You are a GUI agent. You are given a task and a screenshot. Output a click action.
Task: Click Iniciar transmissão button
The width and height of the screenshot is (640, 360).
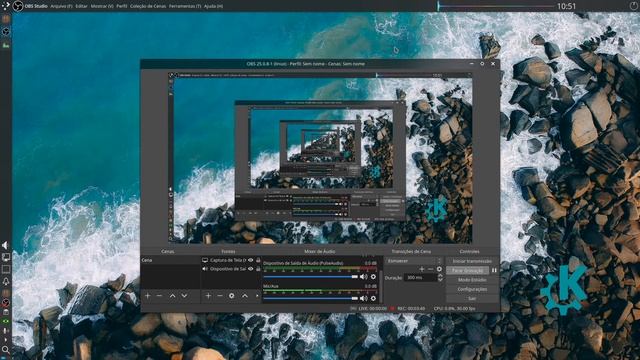tap(472, 261)
